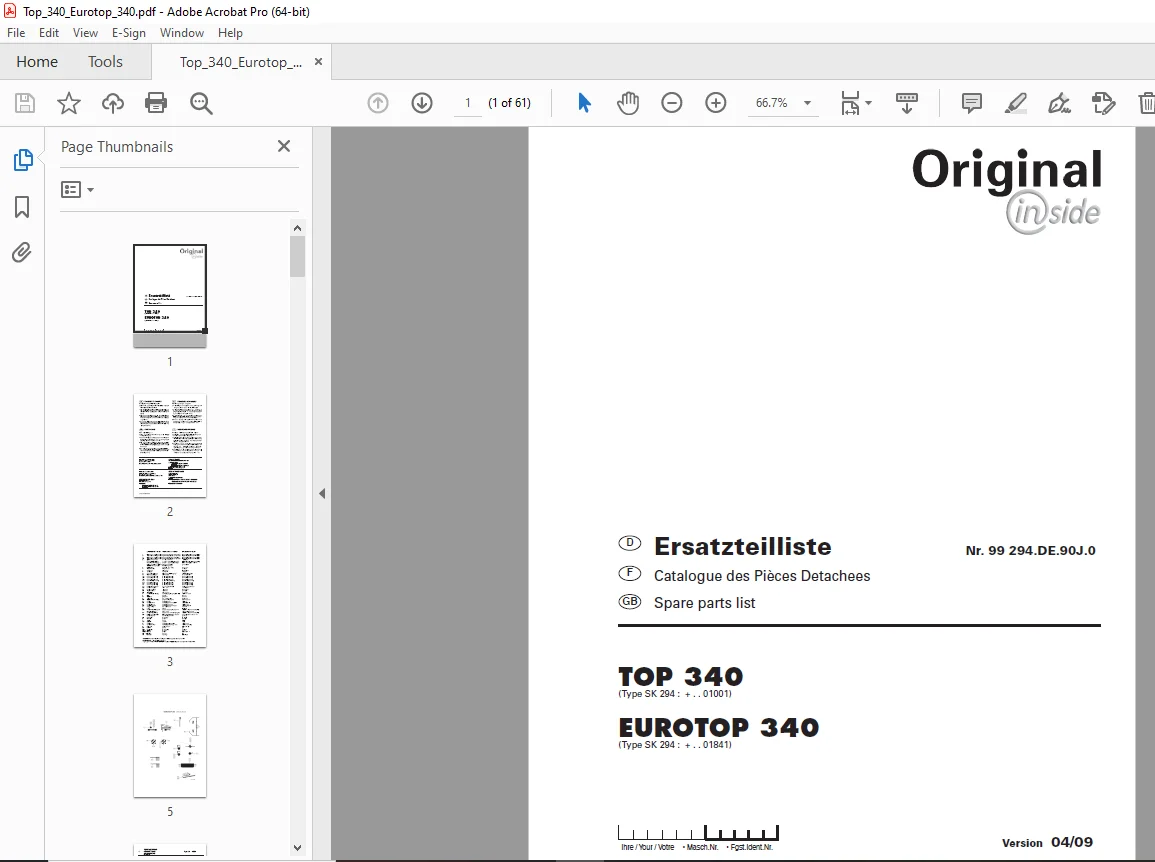The image size is (1155, 862).
Task: Click the TOP 340 title
Action: point(681,676)
